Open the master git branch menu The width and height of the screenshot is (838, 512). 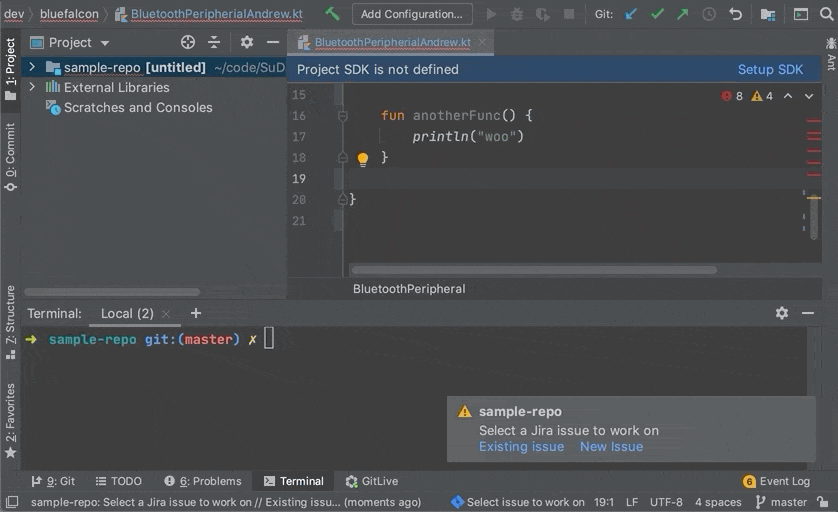pyautogui.click(x=781, y=502)
